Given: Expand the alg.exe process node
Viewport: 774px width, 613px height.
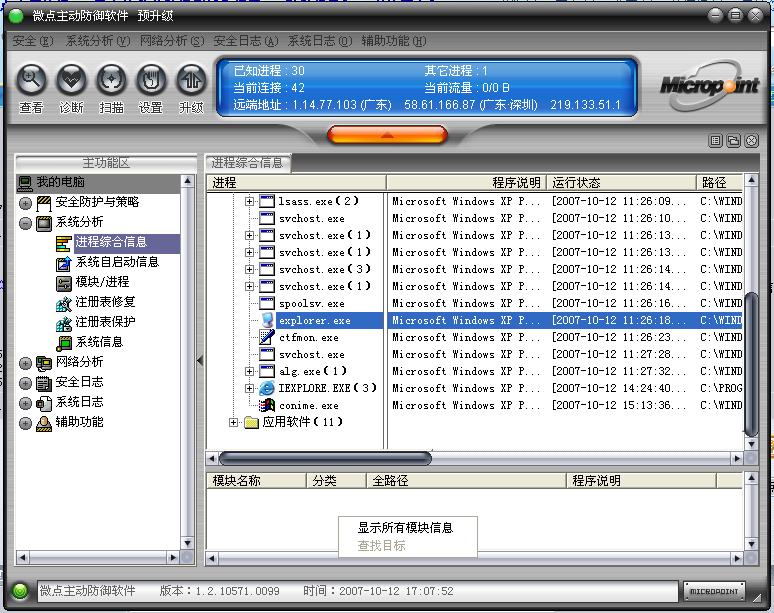Looking at the screenshot, I should pos(249,371).
